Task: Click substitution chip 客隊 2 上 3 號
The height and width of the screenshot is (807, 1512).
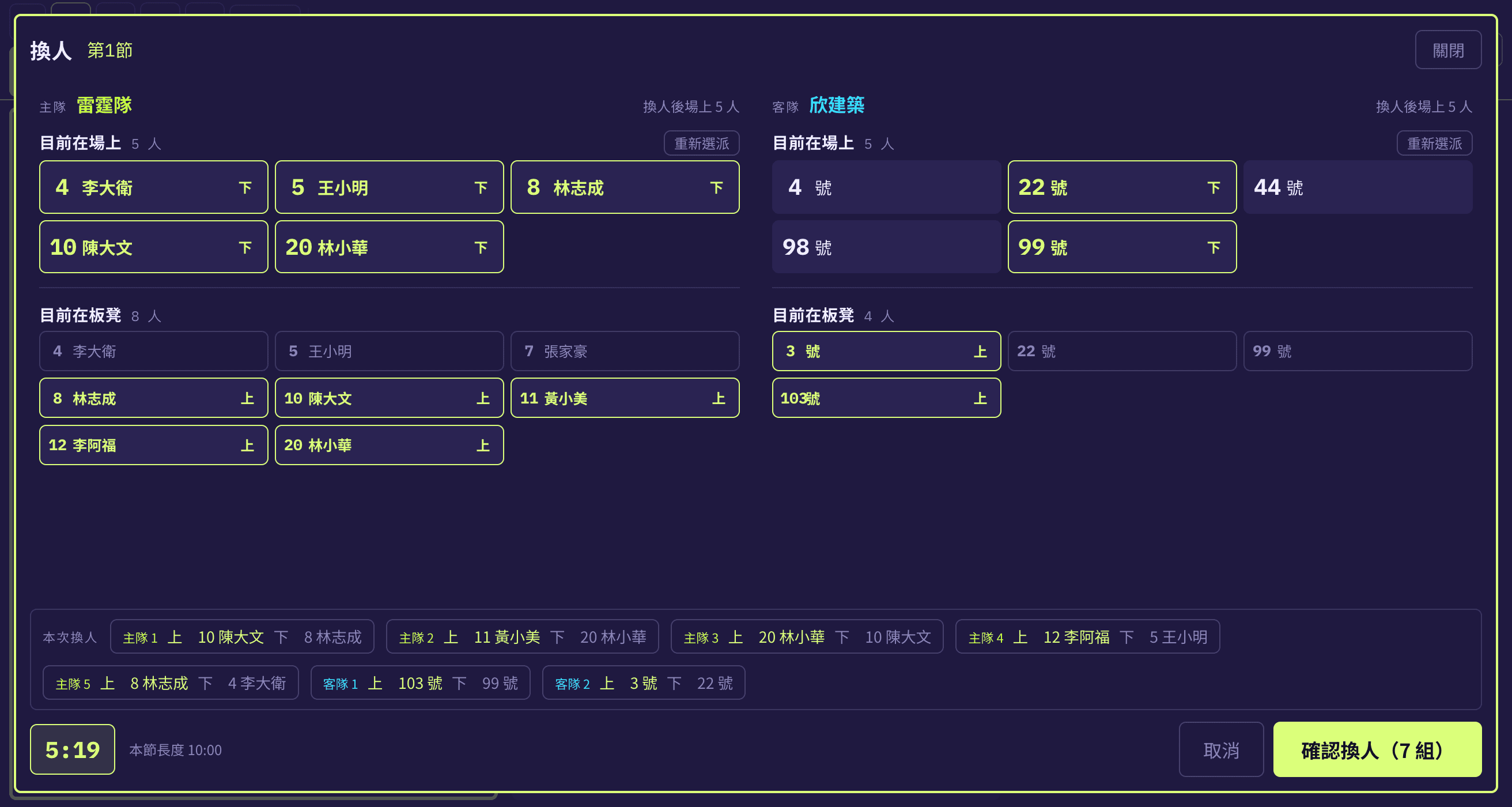Action: 644,682
